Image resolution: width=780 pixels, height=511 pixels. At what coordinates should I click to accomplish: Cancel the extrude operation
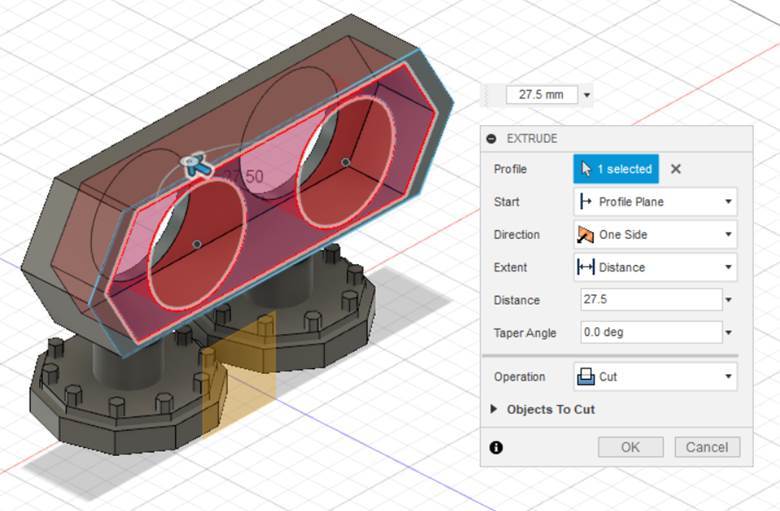[x=707, y=447]
